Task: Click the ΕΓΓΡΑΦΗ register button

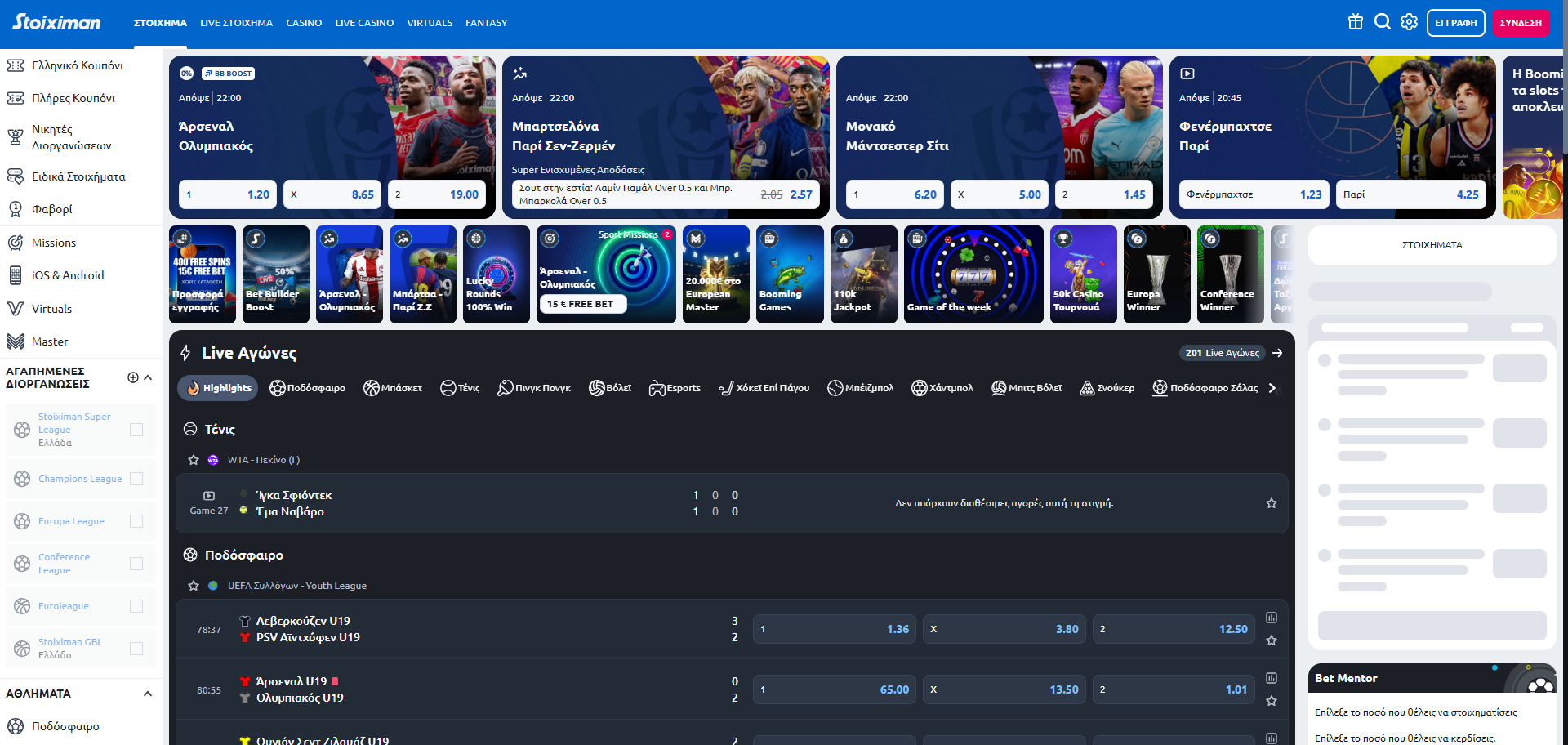Action: point(1455,23)
